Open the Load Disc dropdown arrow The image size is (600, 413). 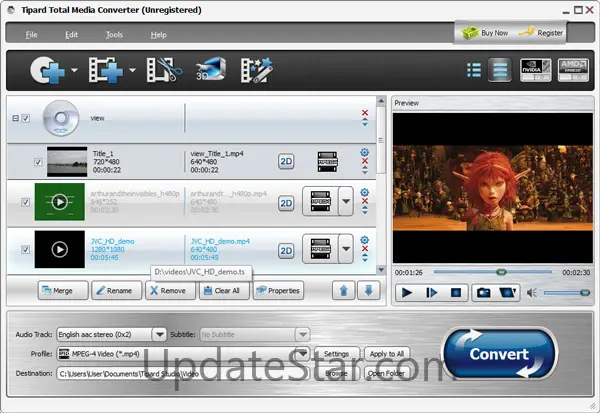click(74, 70)
